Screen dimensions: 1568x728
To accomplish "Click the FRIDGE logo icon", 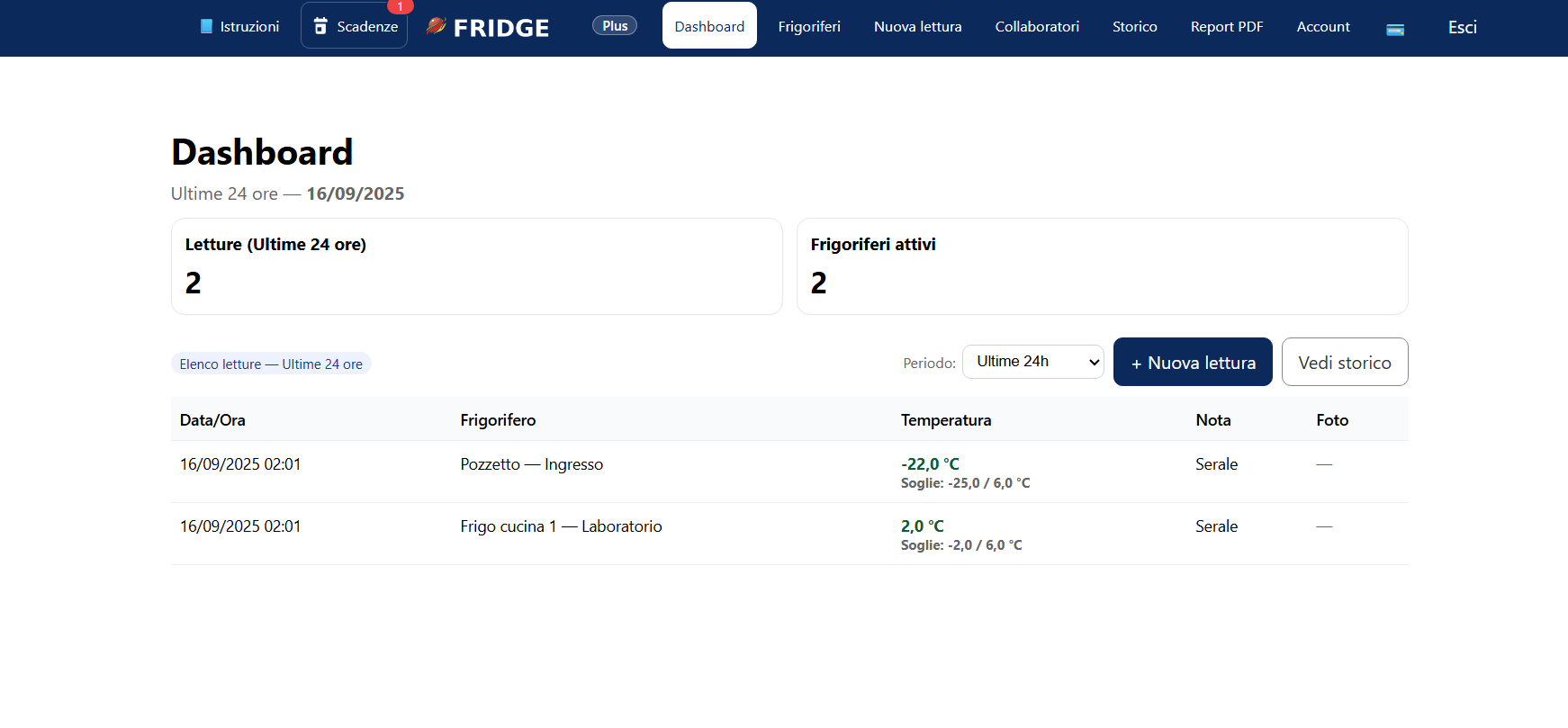I will [x=437, y=26].
